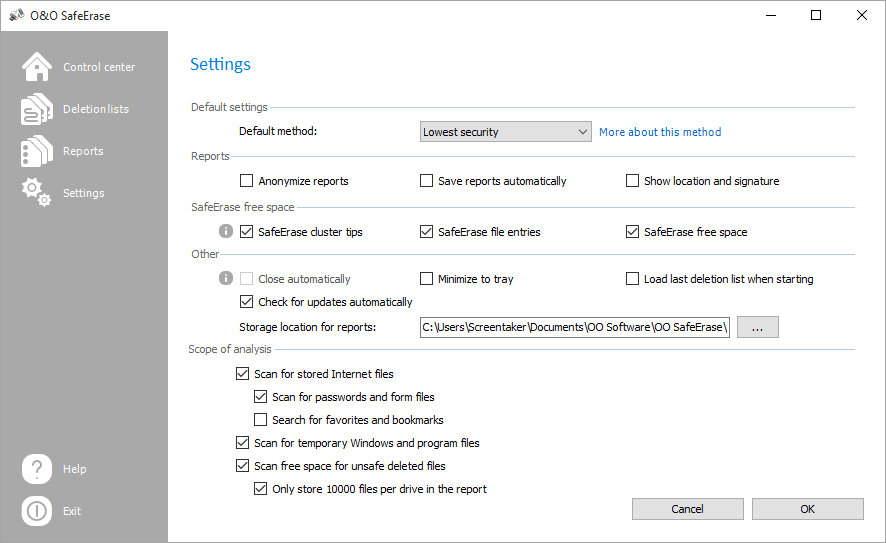Enable Minimize to tray
The width and height of the screenshot is (886, 543).
pyautogui.click(x=427, y=279)
